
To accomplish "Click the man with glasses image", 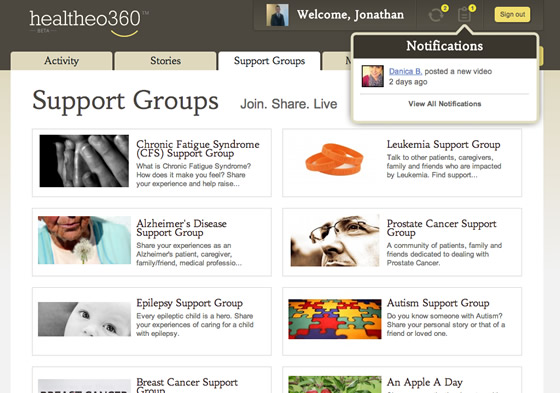I will coord(335,240).
